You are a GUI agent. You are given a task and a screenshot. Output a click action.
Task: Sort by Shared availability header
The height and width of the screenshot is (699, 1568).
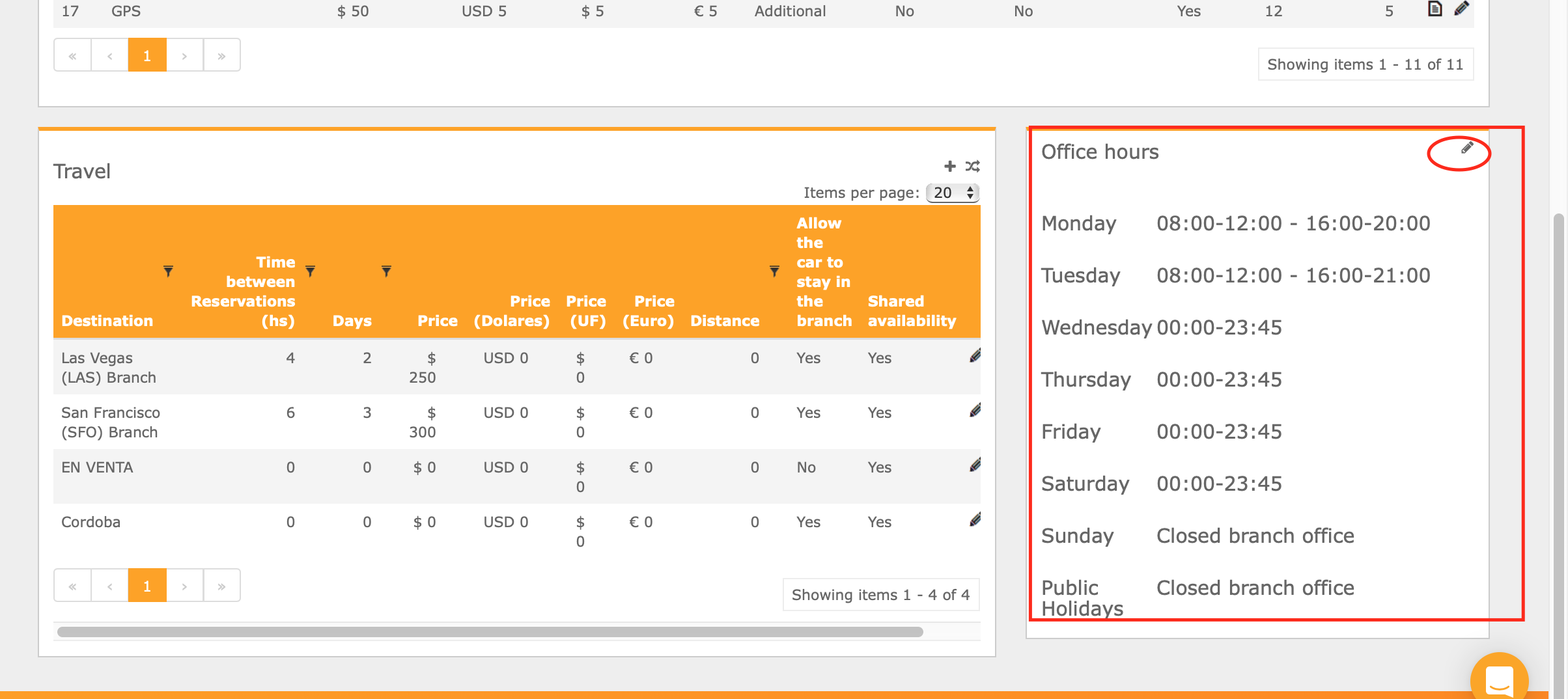[x=912, y=311]
